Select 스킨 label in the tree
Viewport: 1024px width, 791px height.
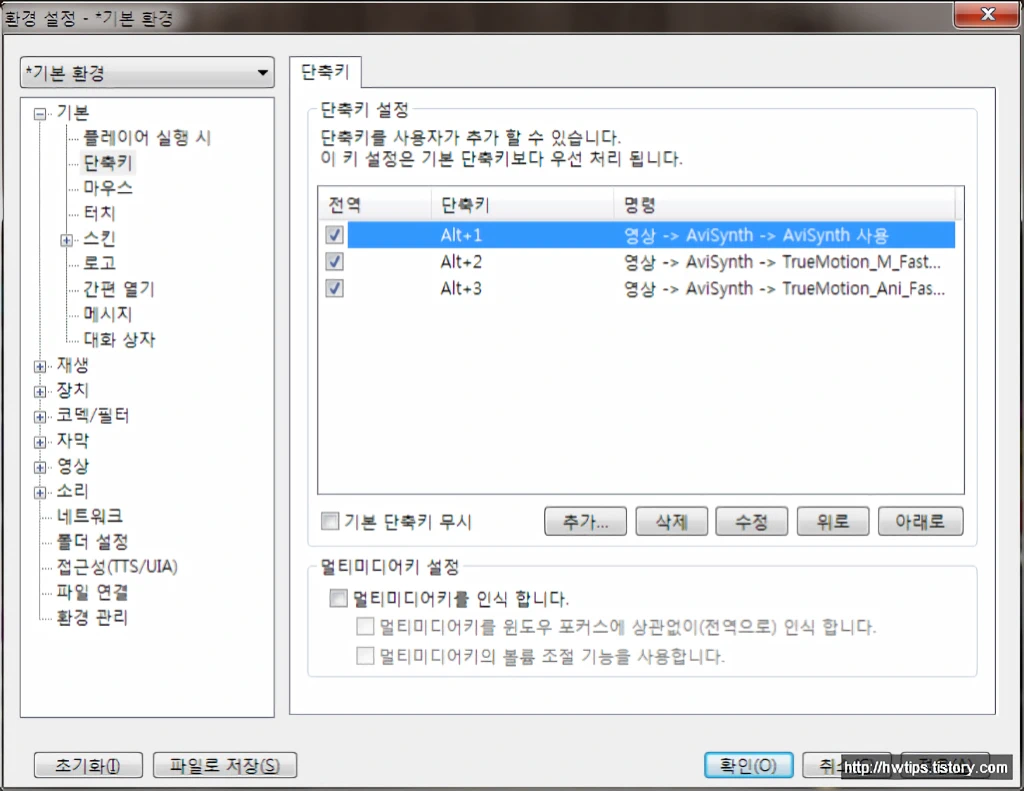coord(99,238)
